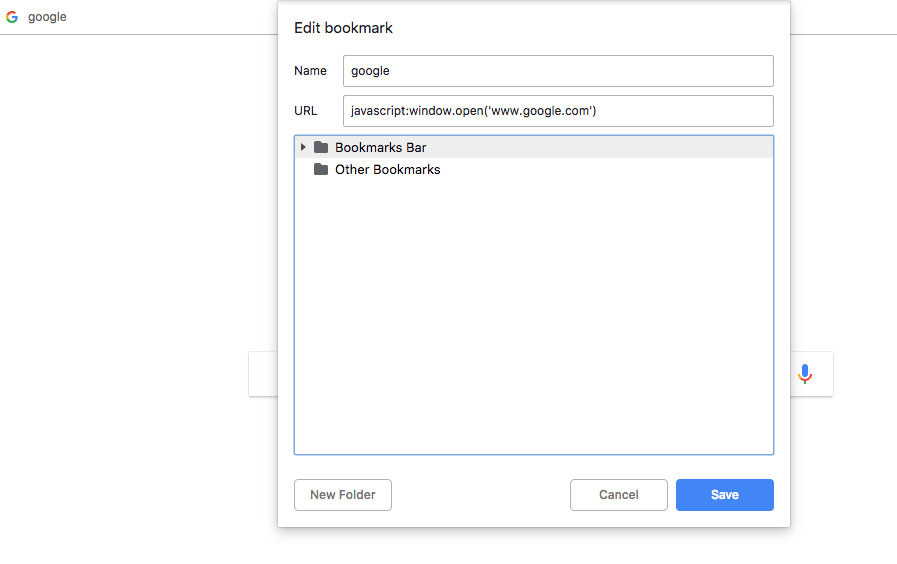This screenshot has height=564, width=897.
Task: Save the bookmark changes
Action: tap(725, 495)
